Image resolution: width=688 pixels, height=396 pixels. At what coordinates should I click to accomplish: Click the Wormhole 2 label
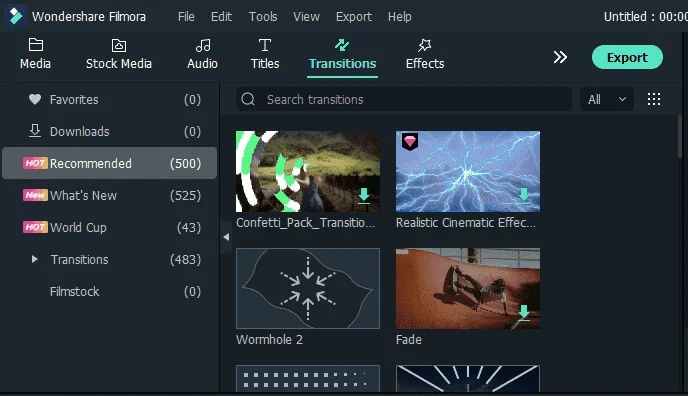269,339
